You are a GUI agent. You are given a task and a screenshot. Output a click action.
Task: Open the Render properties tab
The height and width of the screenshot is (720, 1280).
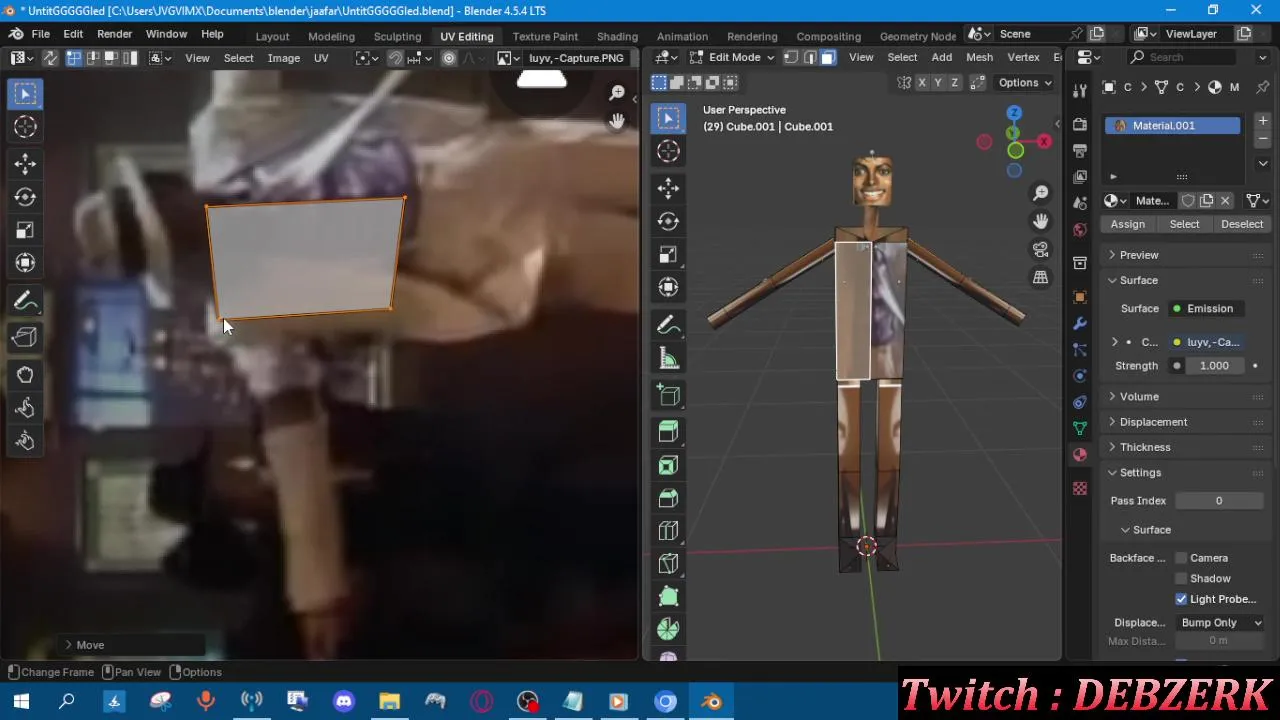(1079, 124)
